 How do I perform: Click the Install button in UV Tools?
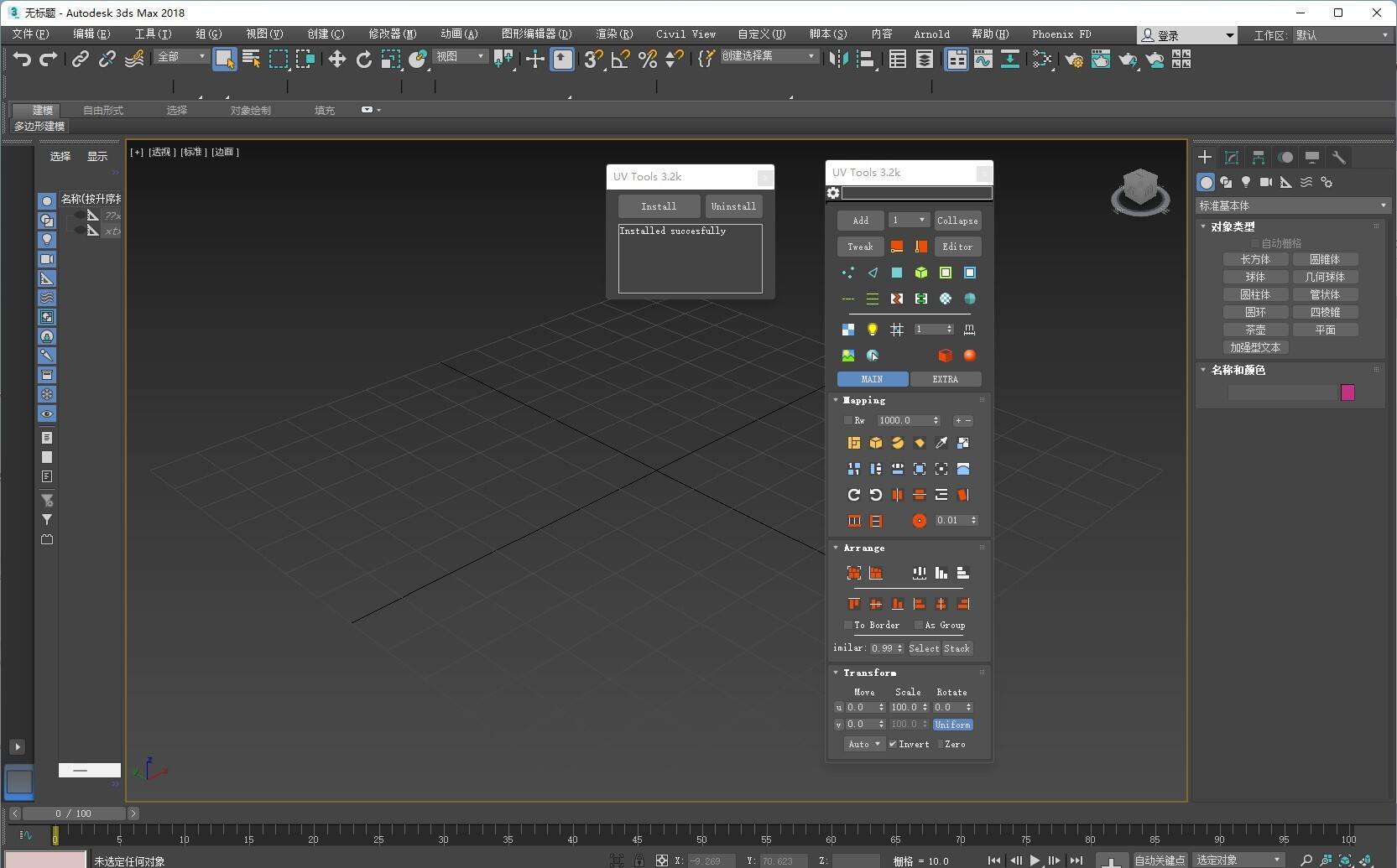tap(659, 205)
